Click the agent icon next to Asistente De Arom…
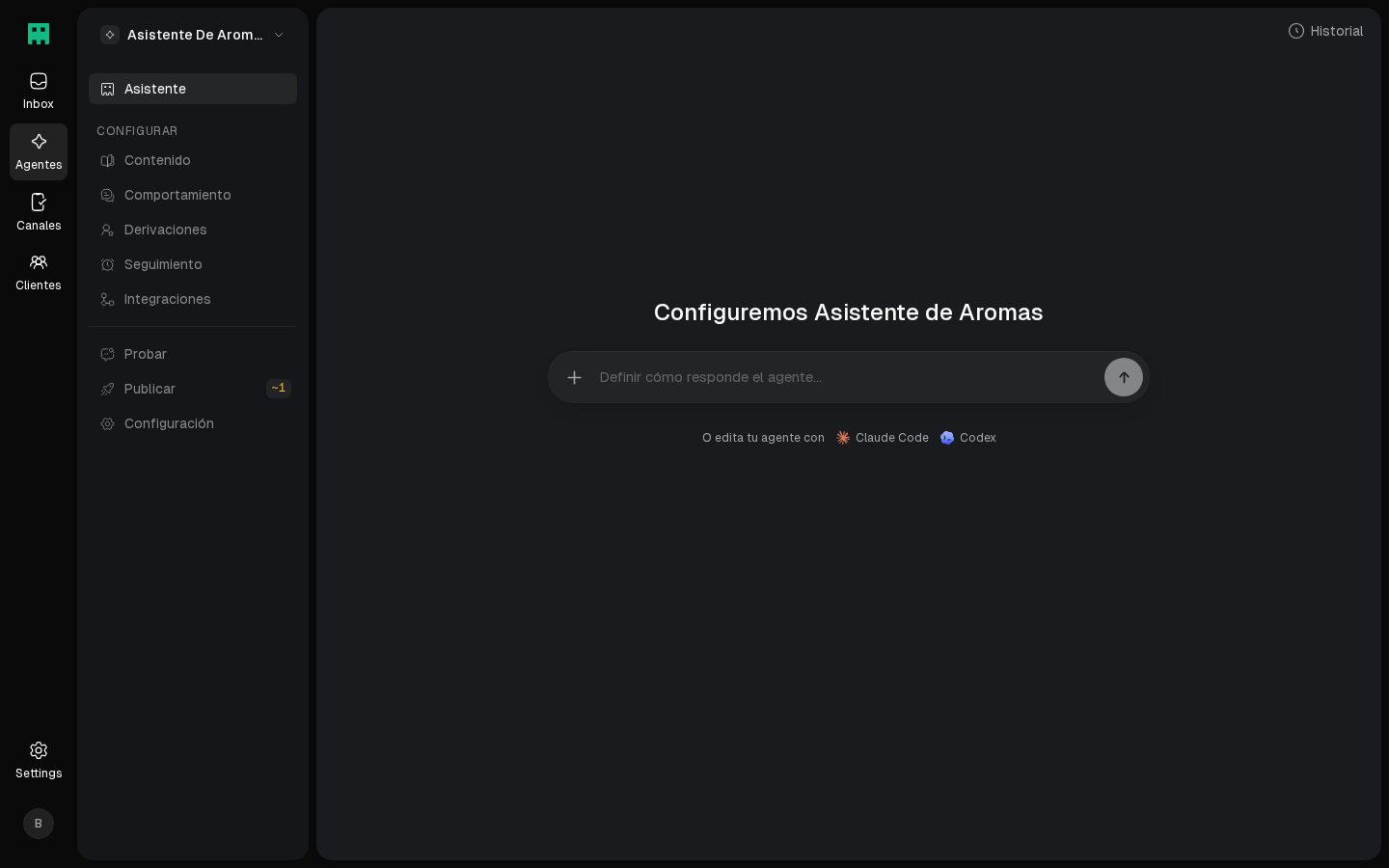The width and height of the screenshot is (1389, 868). tap(110, 35)
